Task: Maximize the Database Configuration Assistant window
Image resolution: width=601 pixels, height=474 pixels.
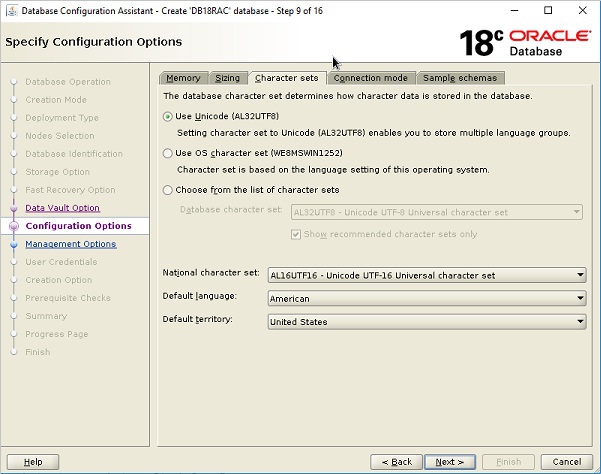Action: [548, 11]
